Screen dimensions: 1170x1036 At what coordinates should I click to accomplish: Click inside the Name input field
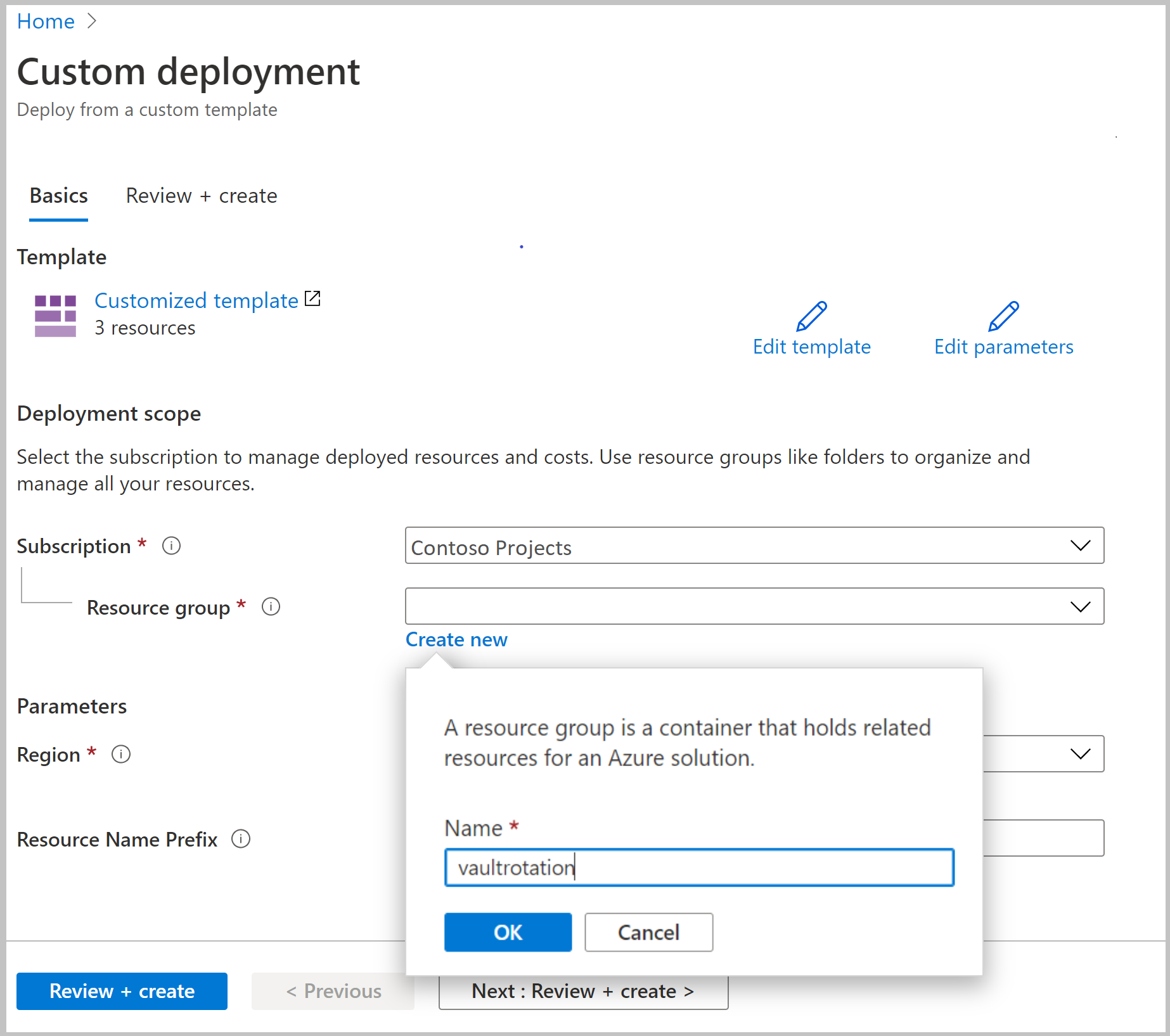[x=698, y=867]
